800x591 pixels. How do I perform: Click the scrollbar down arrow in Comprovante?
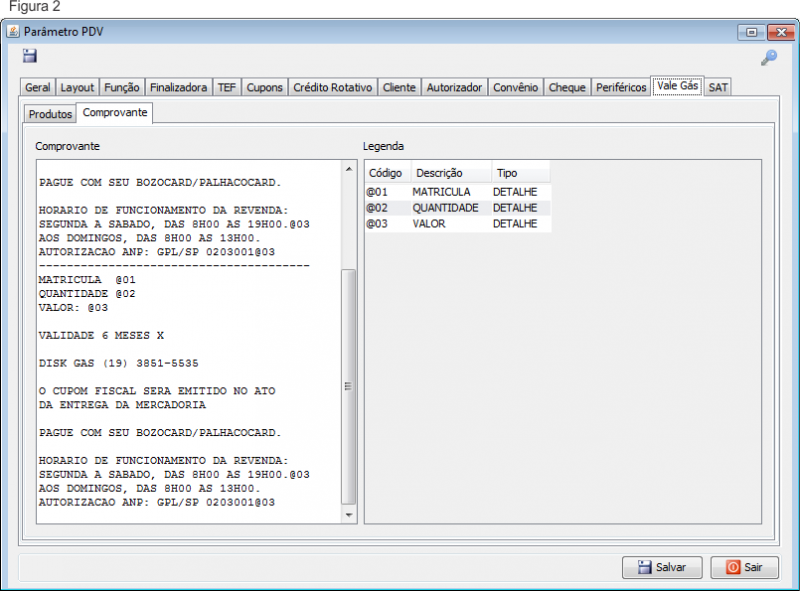(x=349, y=515)
